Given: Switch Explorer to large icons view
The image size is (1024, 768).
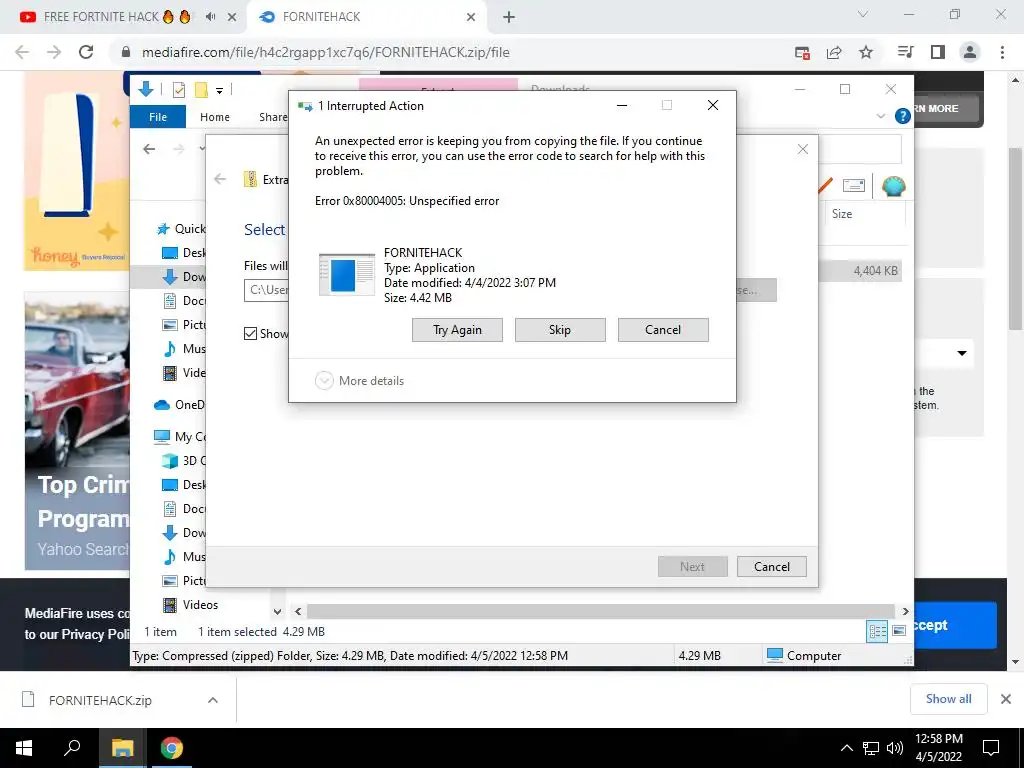Looking at the screenshot, I should point(899,631).
